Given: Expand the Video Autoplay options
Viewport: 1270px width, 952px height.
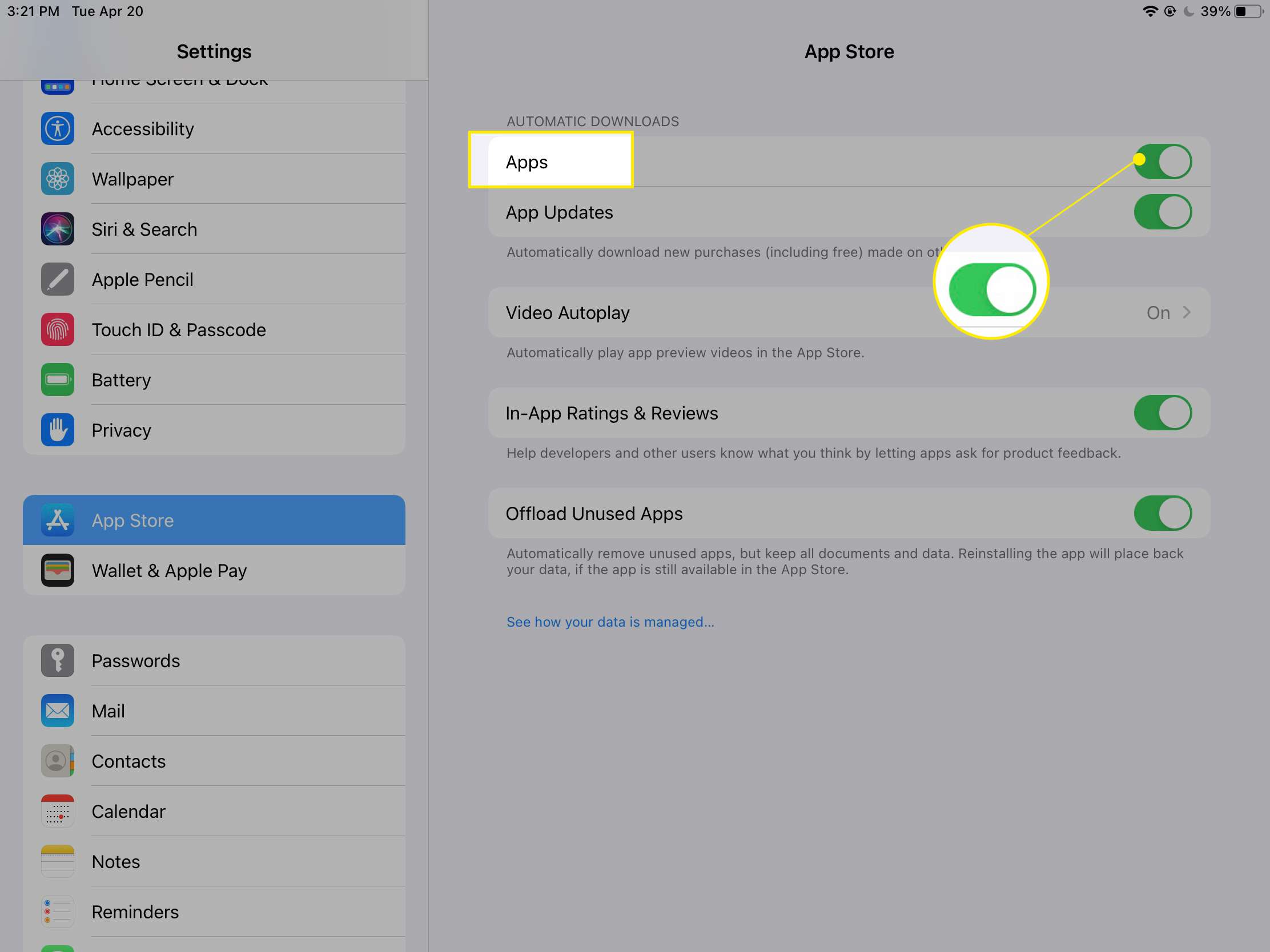Looking at the screenshot, I should 1186,312.
